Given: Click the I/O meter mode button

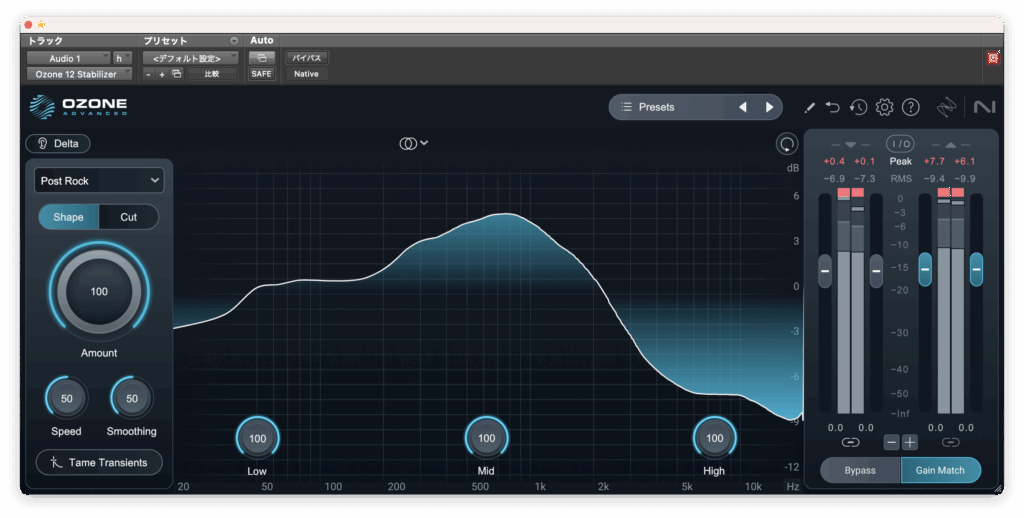Looking at the screenshot, I should click(900, 144).
